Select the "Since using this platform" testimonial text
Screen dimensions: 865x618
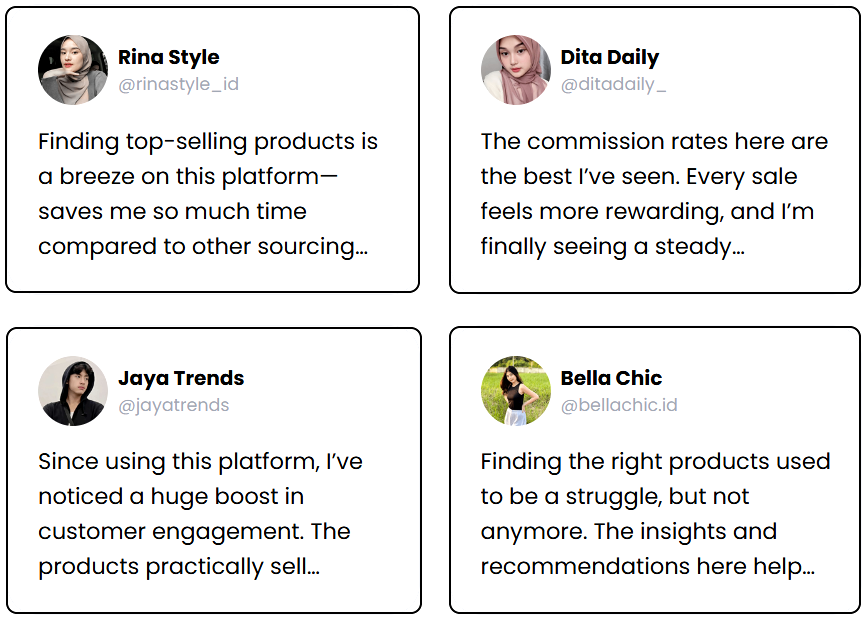click(x=200, y=514)
